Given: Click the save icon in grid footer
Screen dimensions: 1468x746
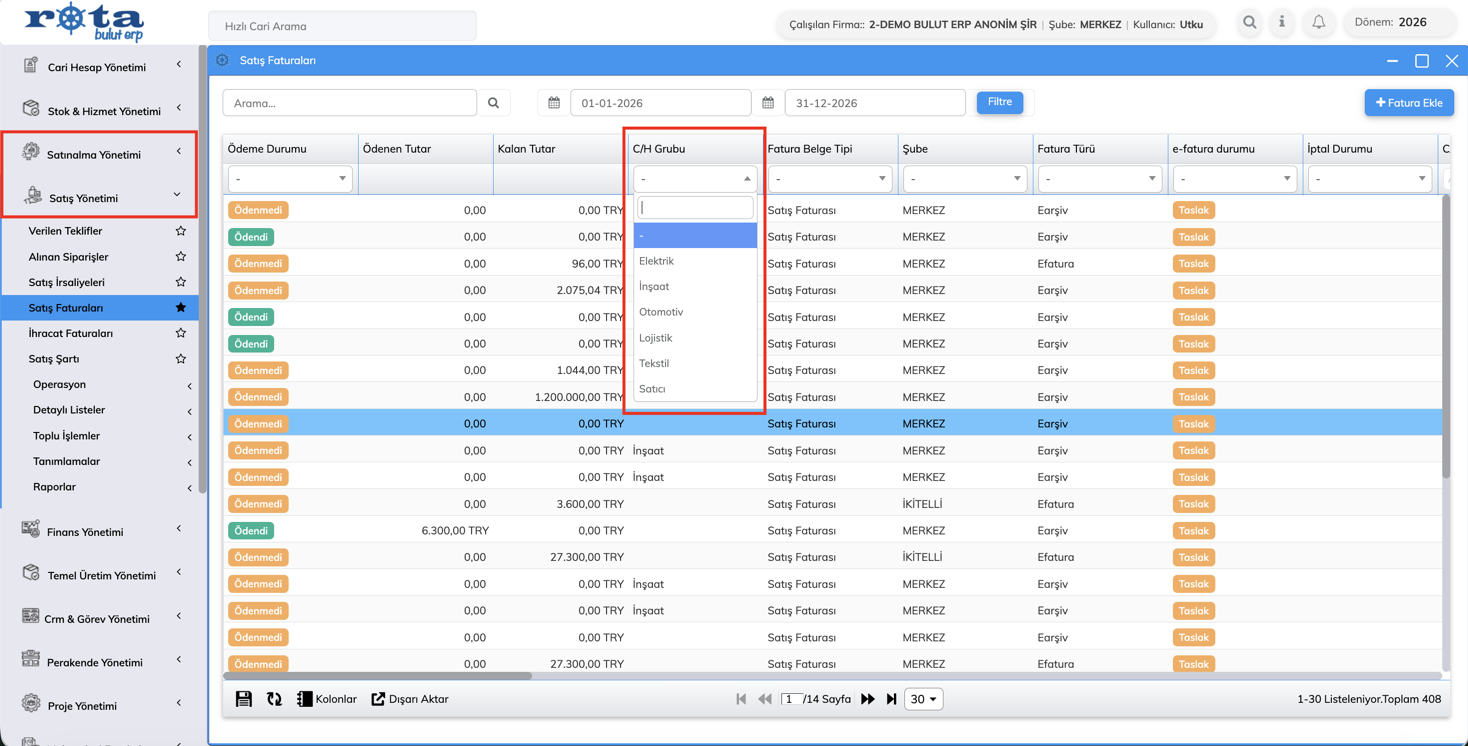Looking at the screenshot, I should (x=244, y=699).
